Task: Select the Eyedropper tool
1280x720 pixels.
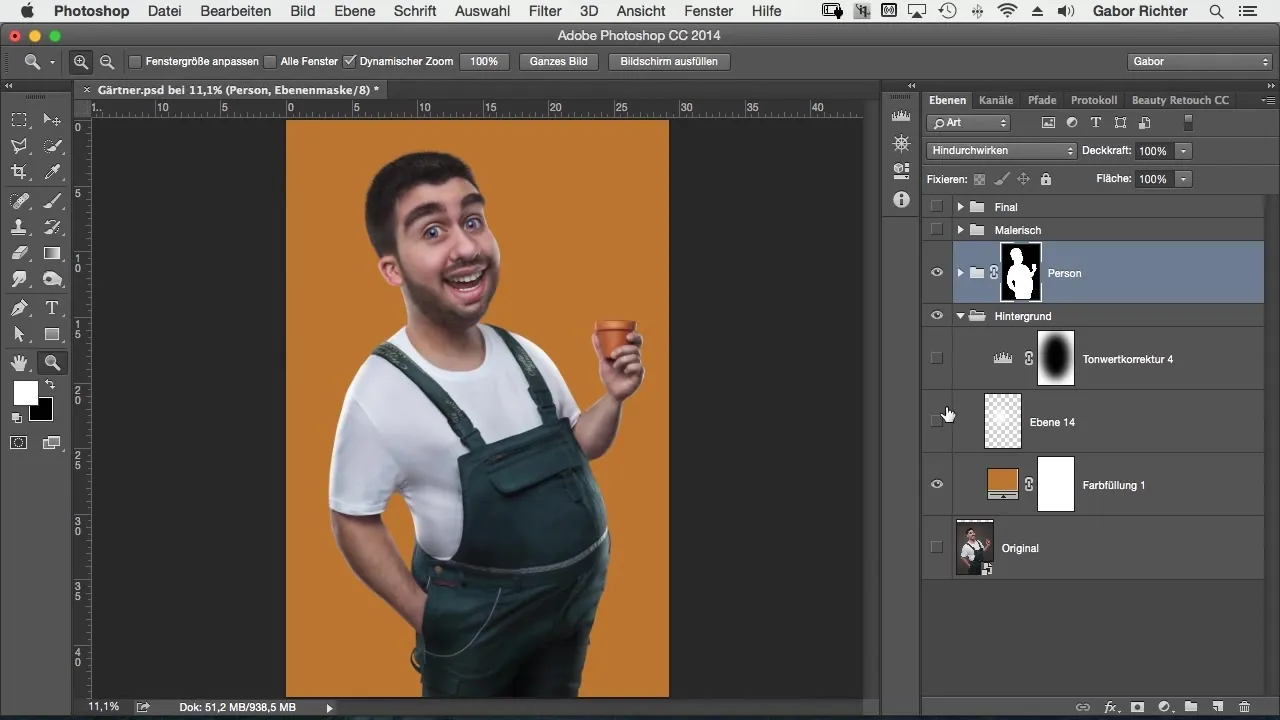Action: coord(52,173)
